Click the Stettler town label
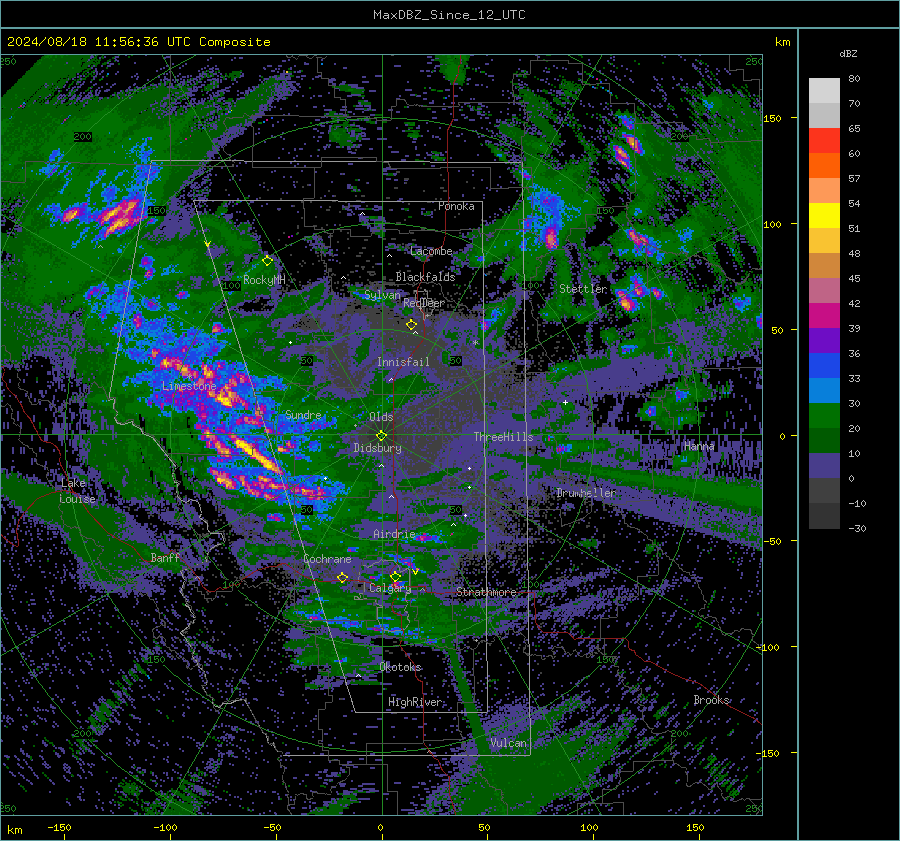The width and height of the screenshot is (900, 841). (x=583, y=289)
